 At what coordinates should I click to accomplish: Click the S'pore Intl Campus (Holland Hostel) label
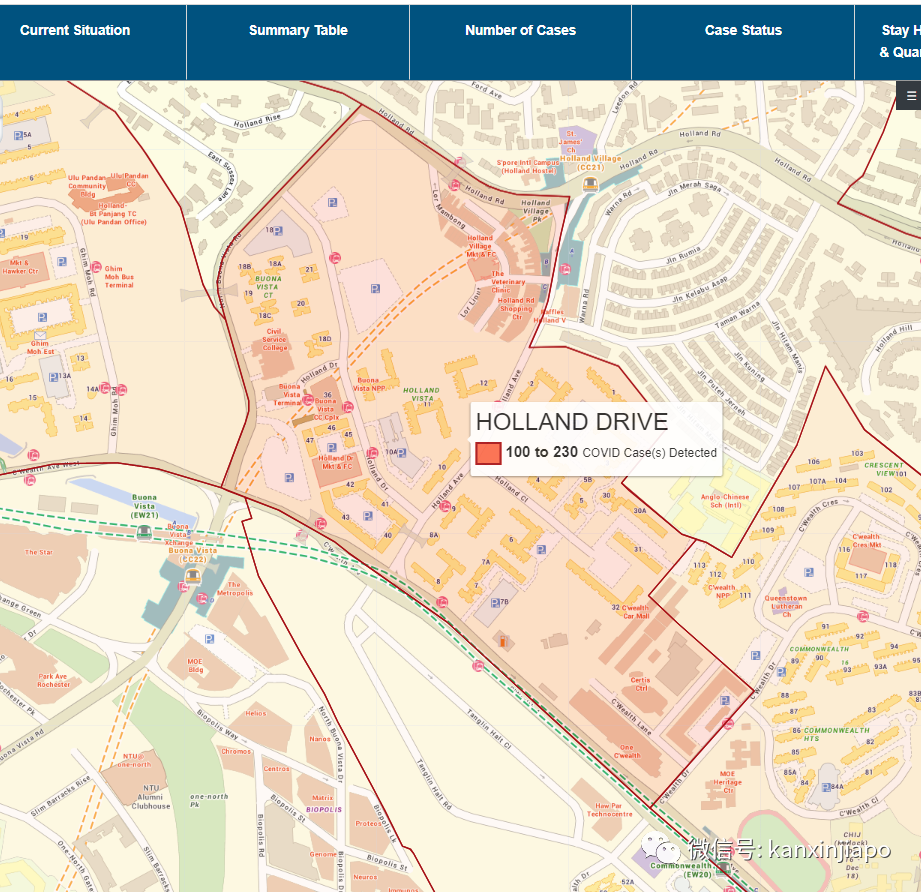(528, 166)
